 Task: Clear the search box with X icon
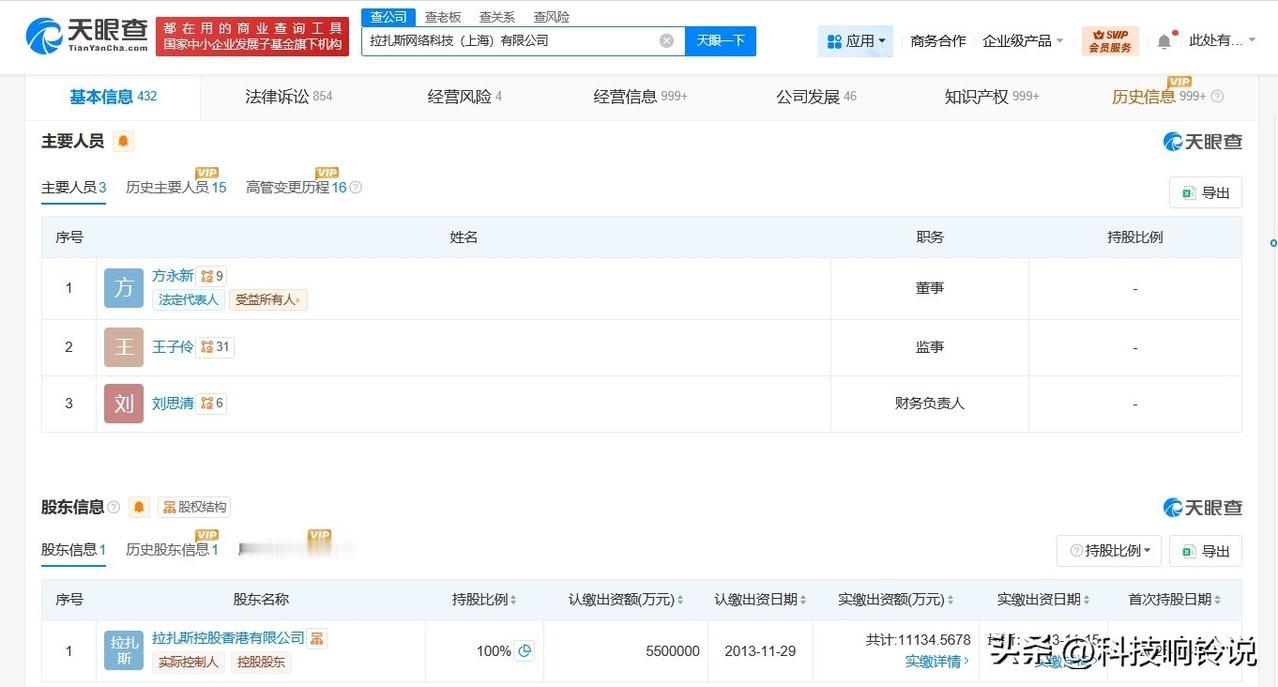[667, 41]
